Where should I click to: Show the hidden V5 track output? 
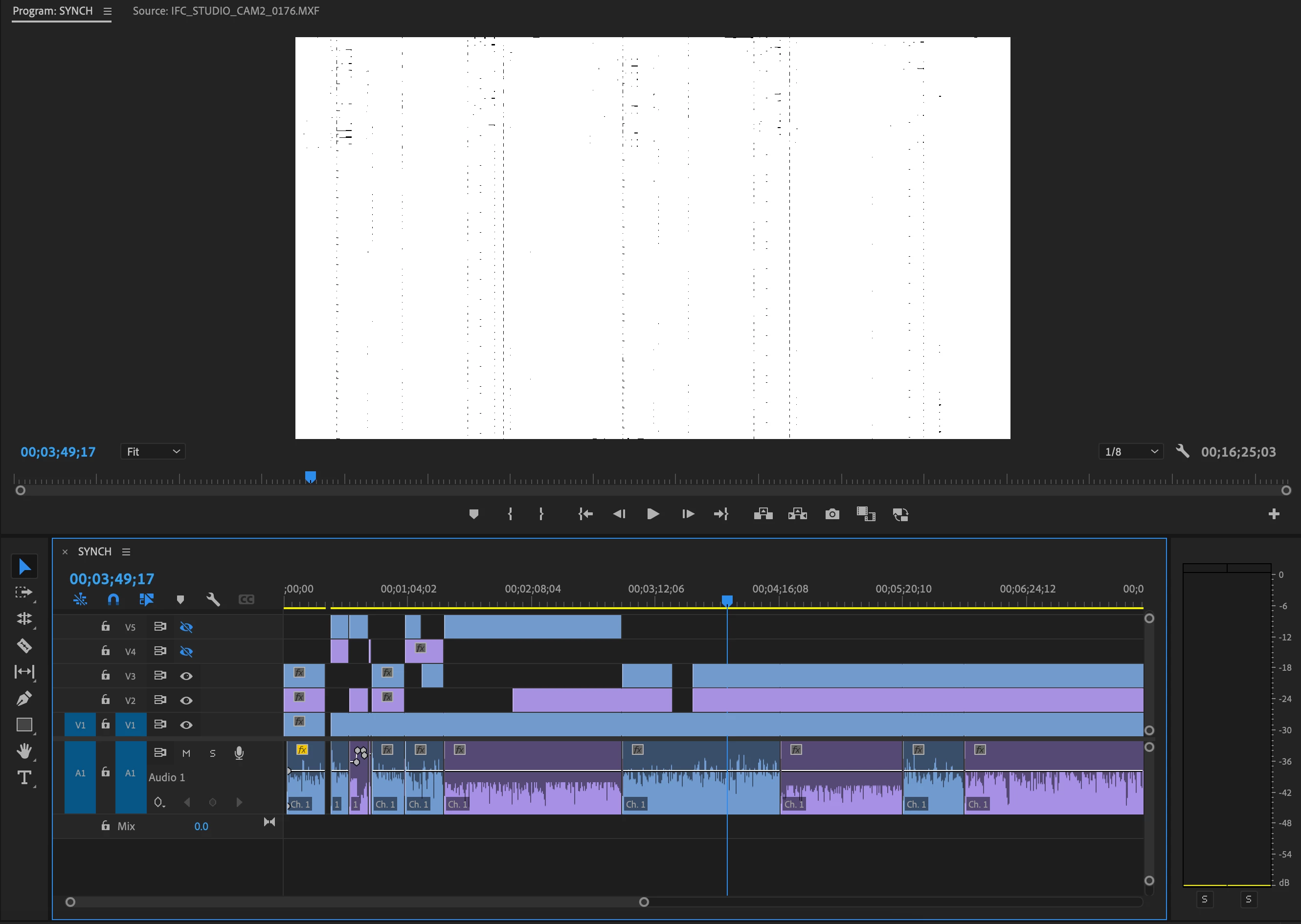(186, 627)
